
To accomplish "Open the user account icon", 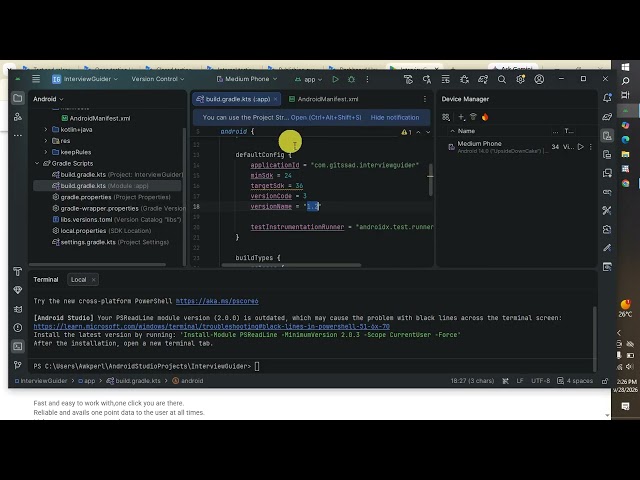I will pyautogui.click(x=539, y=79).
